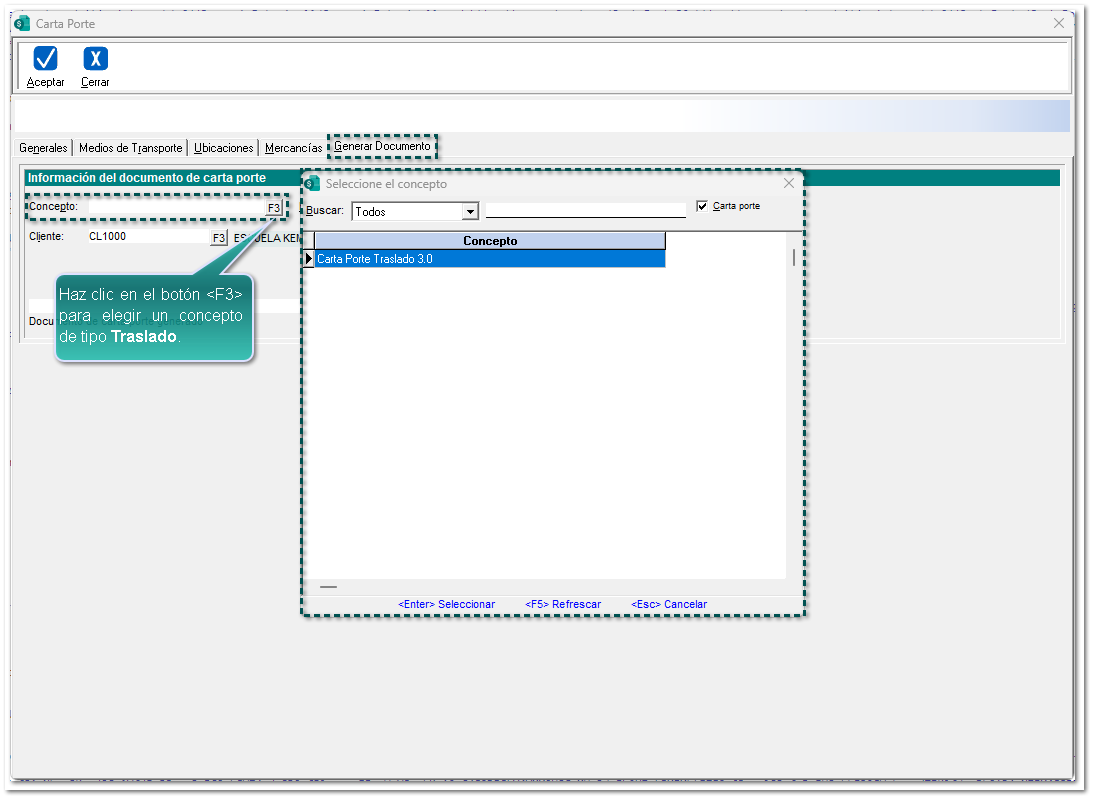
Task: Open the Buscar dropdown arrow
Action: coord(469,212)
